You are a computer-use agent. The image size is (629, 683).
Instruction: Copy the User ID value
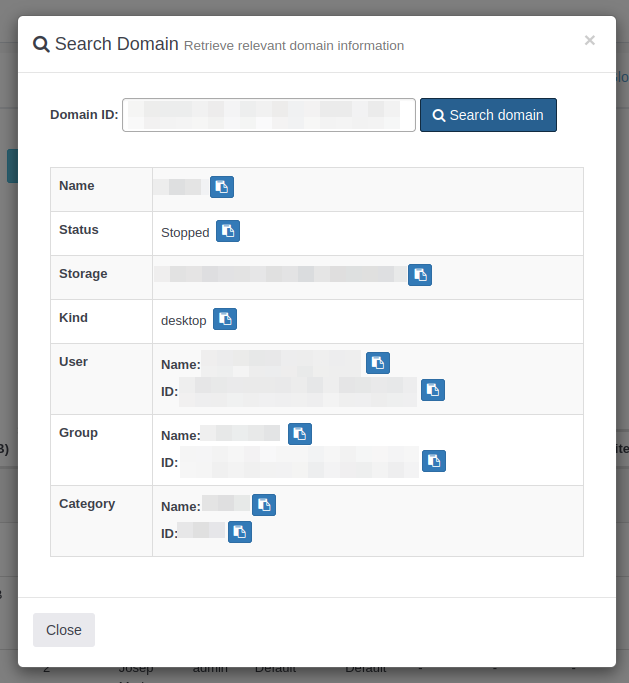pos(432,390)
